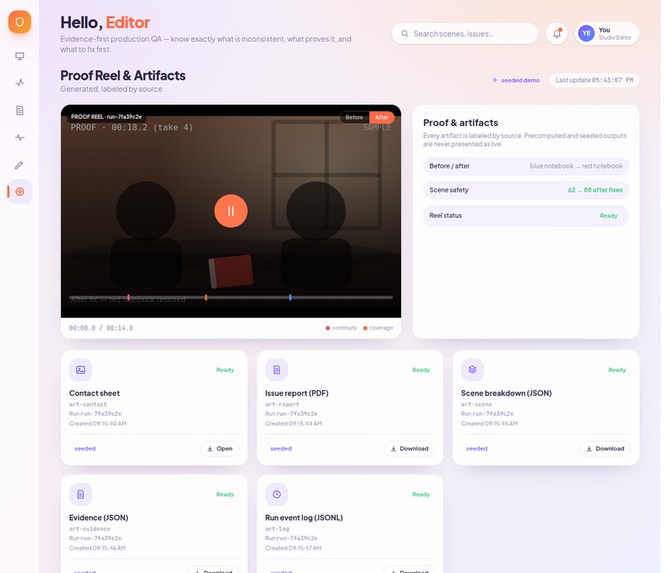Click Ready status on Contact sheet card
The image size is (666, 573).
tap(225, 370)
